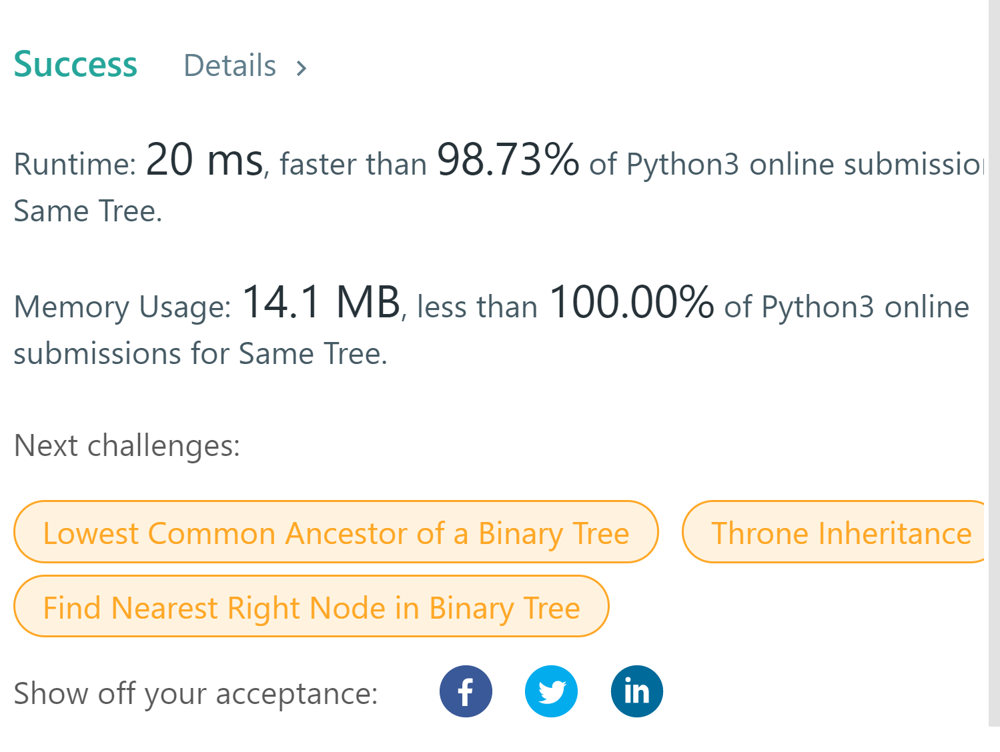Click the "Show off your acceptance:" label
Viewport: 1000px width, 752px height.
coord(196,693)
